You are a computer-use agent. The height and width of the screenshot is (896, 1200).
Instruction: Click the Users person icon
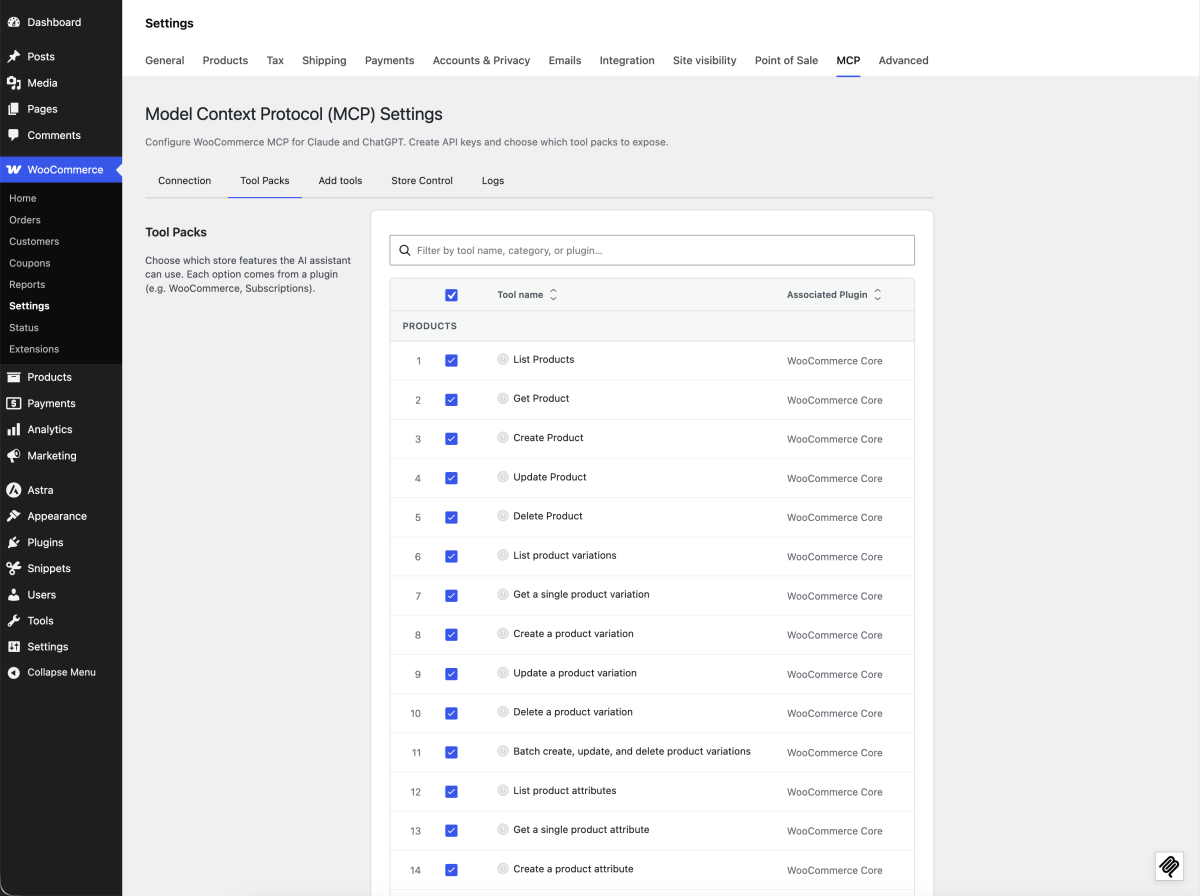click(14, 594)
